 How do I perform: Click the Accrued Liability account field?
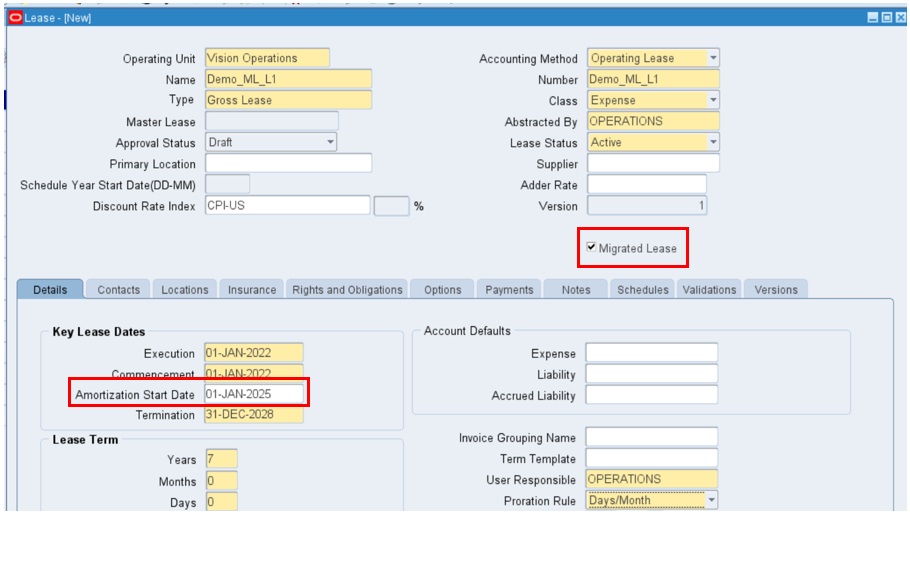pyautogui.click(x=652, y=395)
